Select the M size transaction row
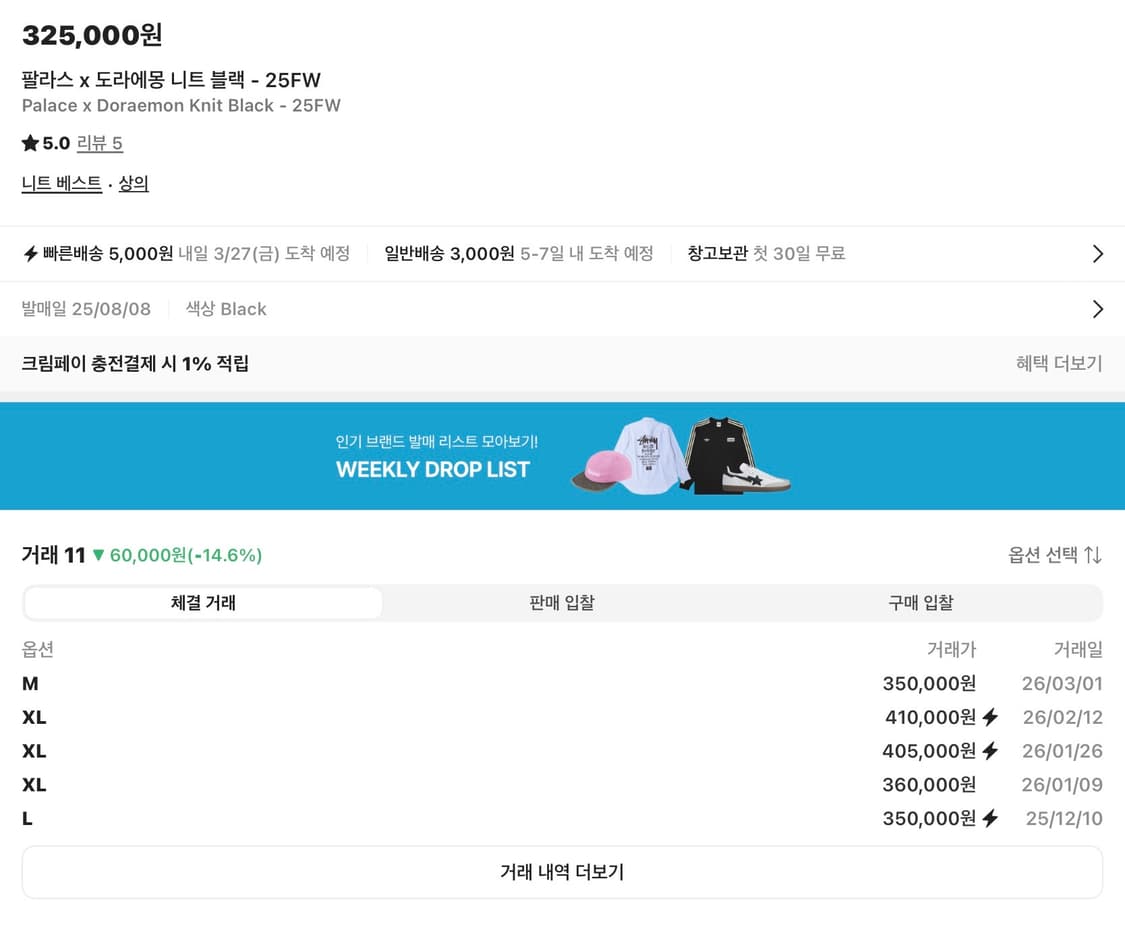1125x925 pixels. pyautogui.click(x=562, y=684)
